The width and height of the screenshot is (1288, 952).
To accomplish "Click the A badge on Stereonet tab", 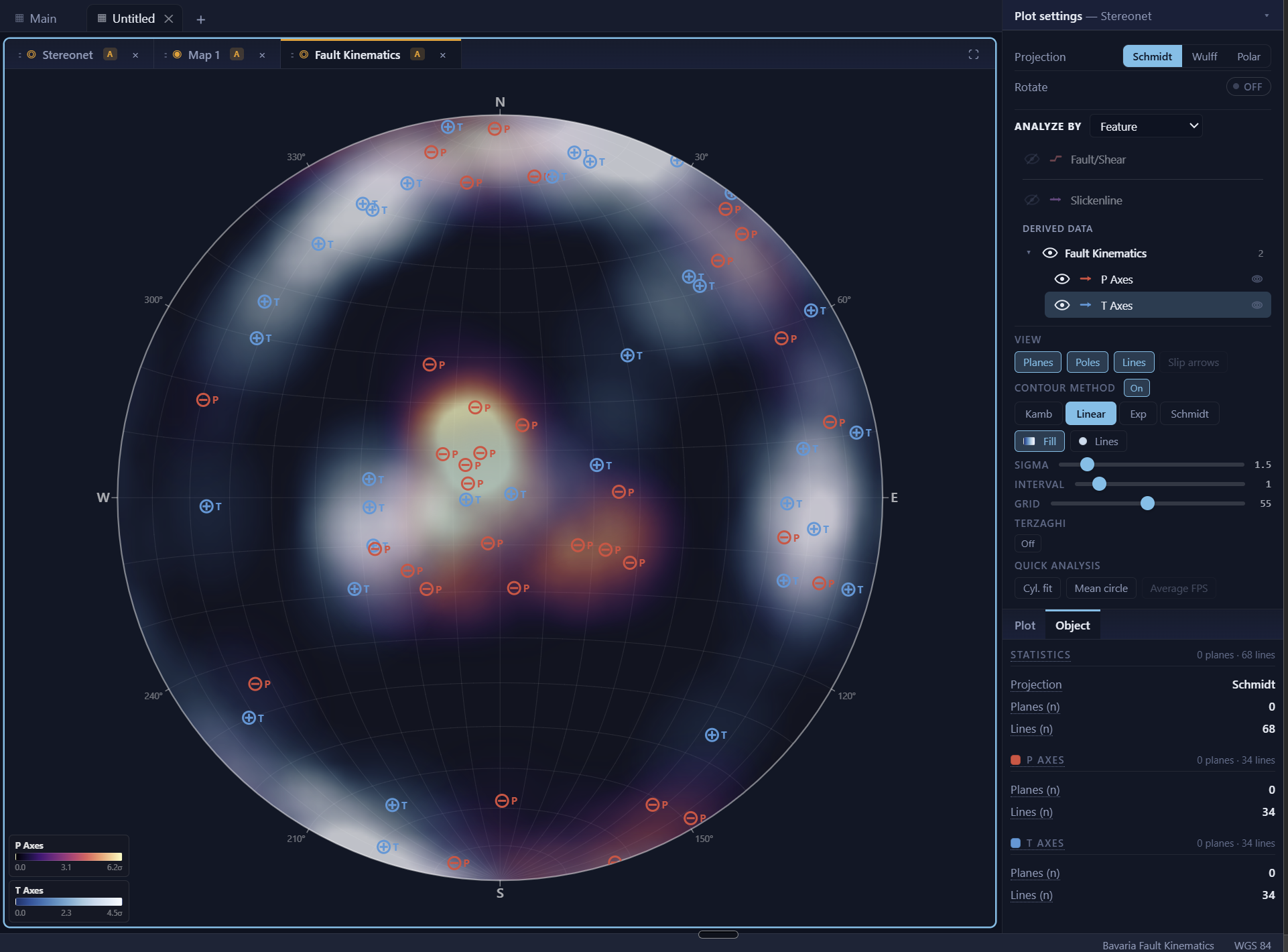I will (111, 54).
